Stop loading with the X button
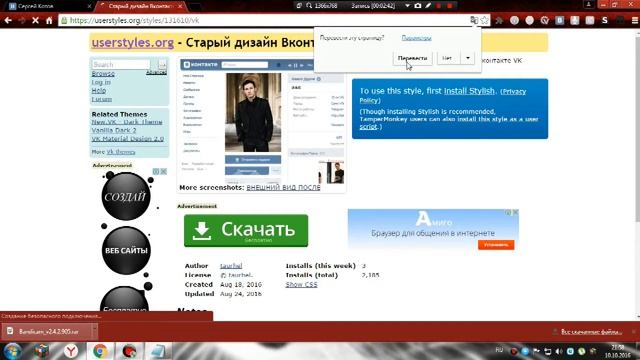Image resolution: width=640 pixels, height=360 pixels. pyautogui.click(x=36, y=20)
